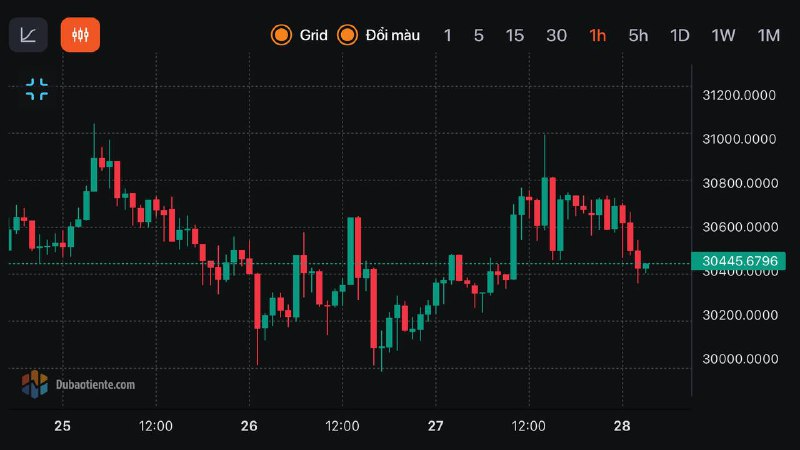Image resolution: width=800 pixels, height=450 pixels.
Task: Click the current price label 30445.6796
Action: (738, 263)
